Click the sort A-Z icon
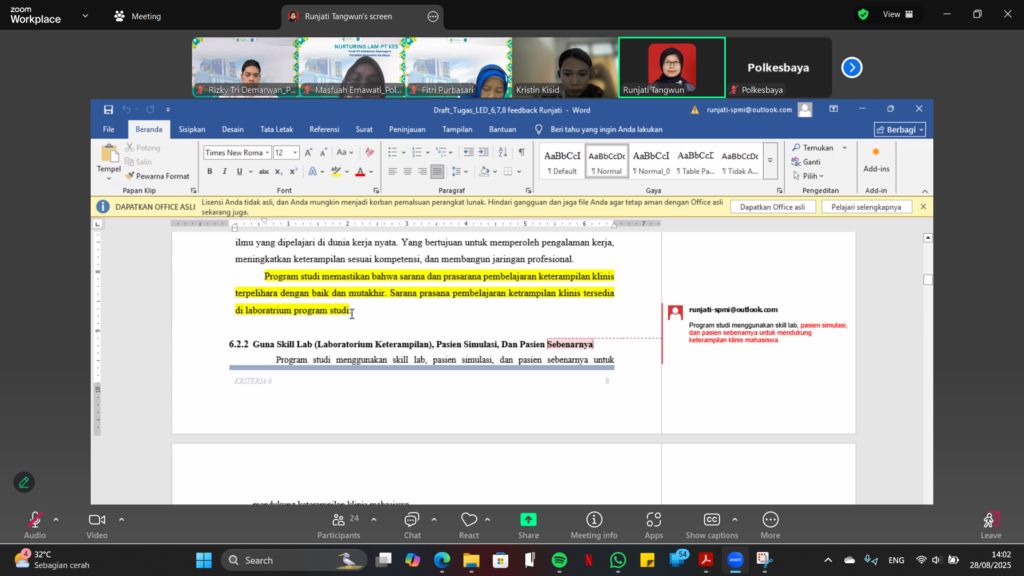 (502, 152)
